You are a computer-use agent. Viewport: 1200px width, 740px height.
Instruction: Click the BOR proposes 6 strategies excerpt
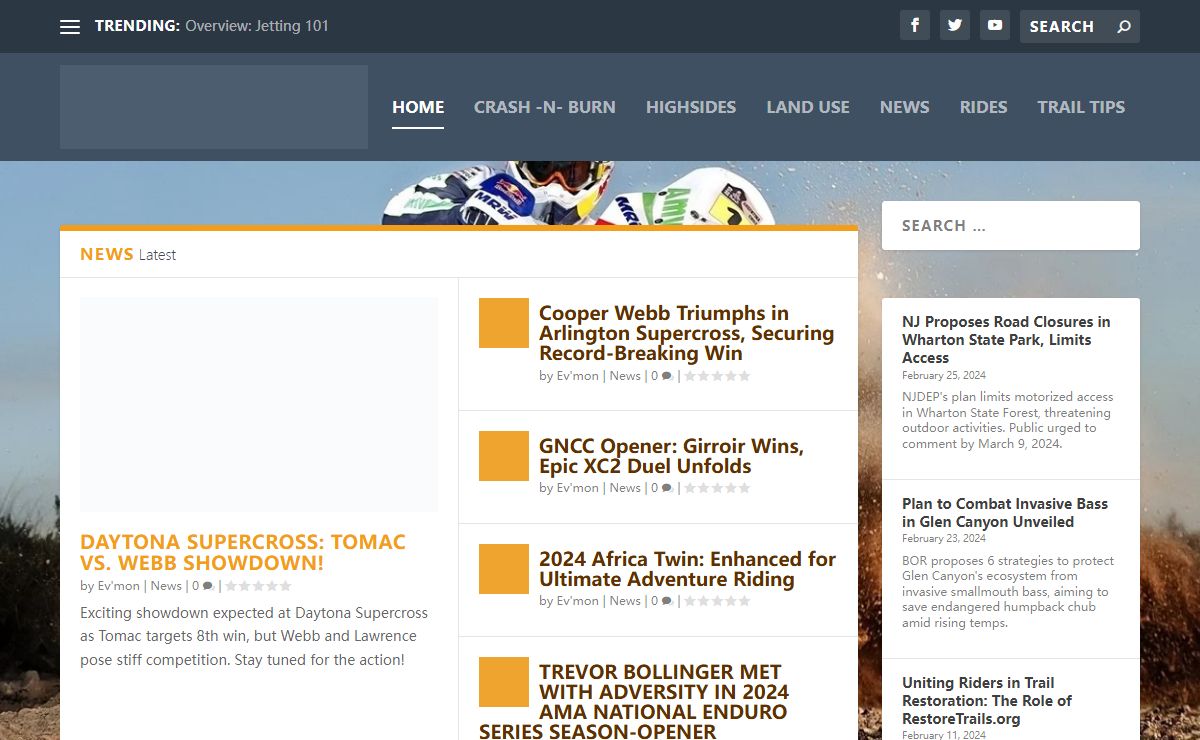click(x=1008, y=592)
